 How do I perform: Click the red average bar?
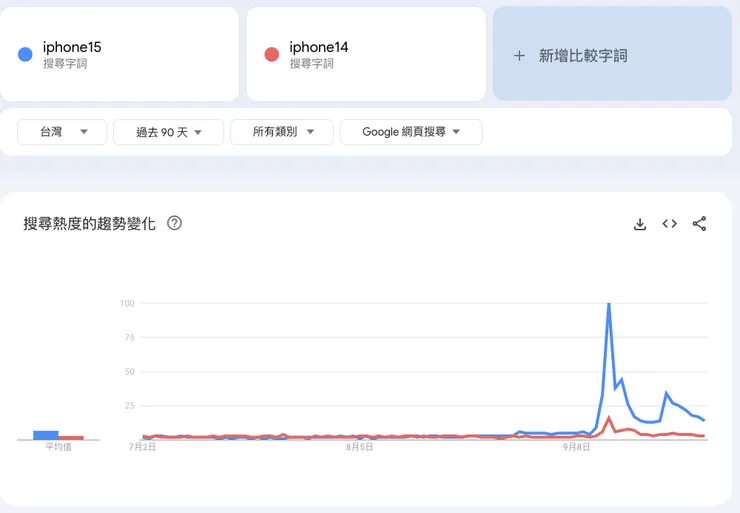click(x=71, y=437)
